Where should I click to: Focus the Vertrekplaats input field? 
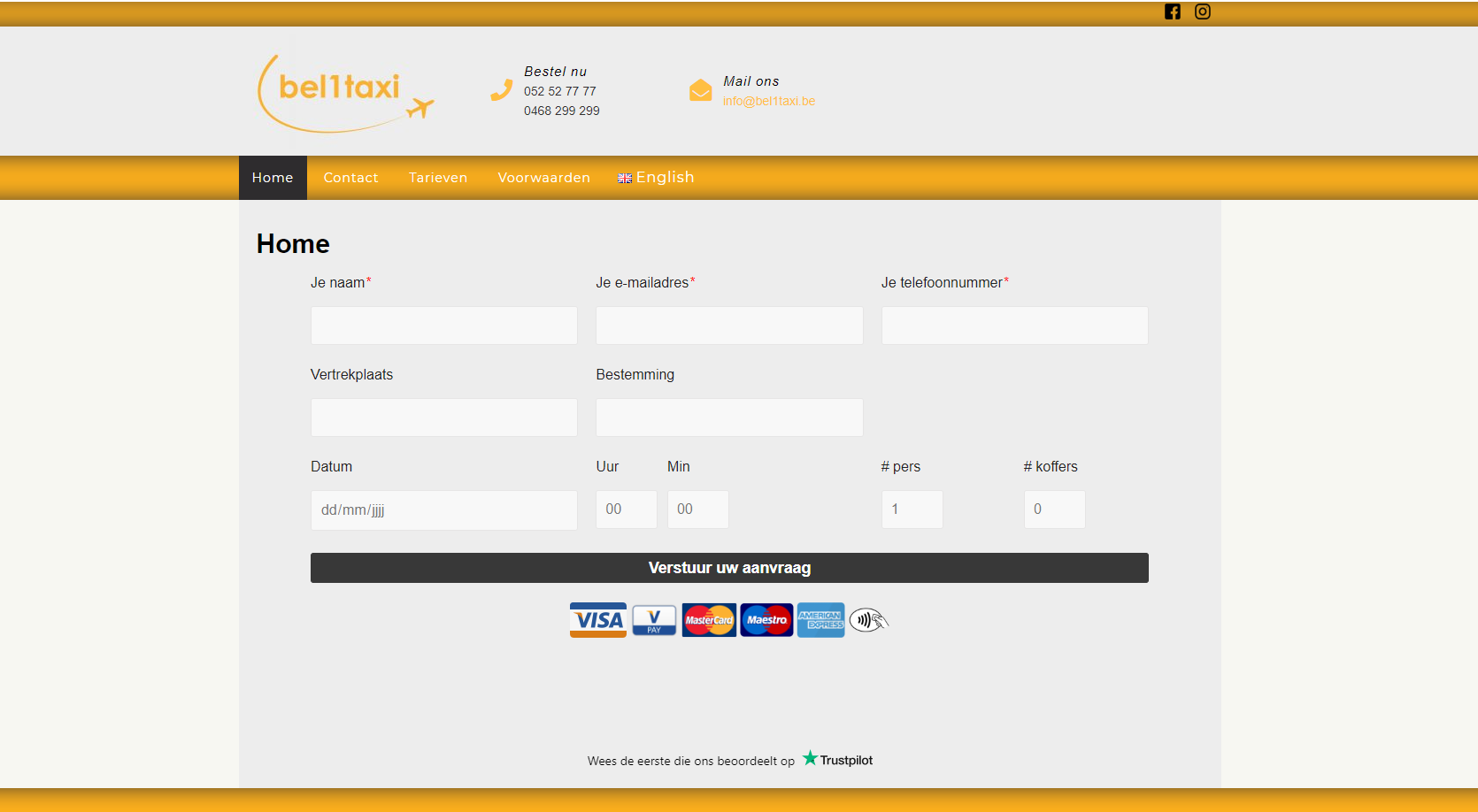(444, 417)
